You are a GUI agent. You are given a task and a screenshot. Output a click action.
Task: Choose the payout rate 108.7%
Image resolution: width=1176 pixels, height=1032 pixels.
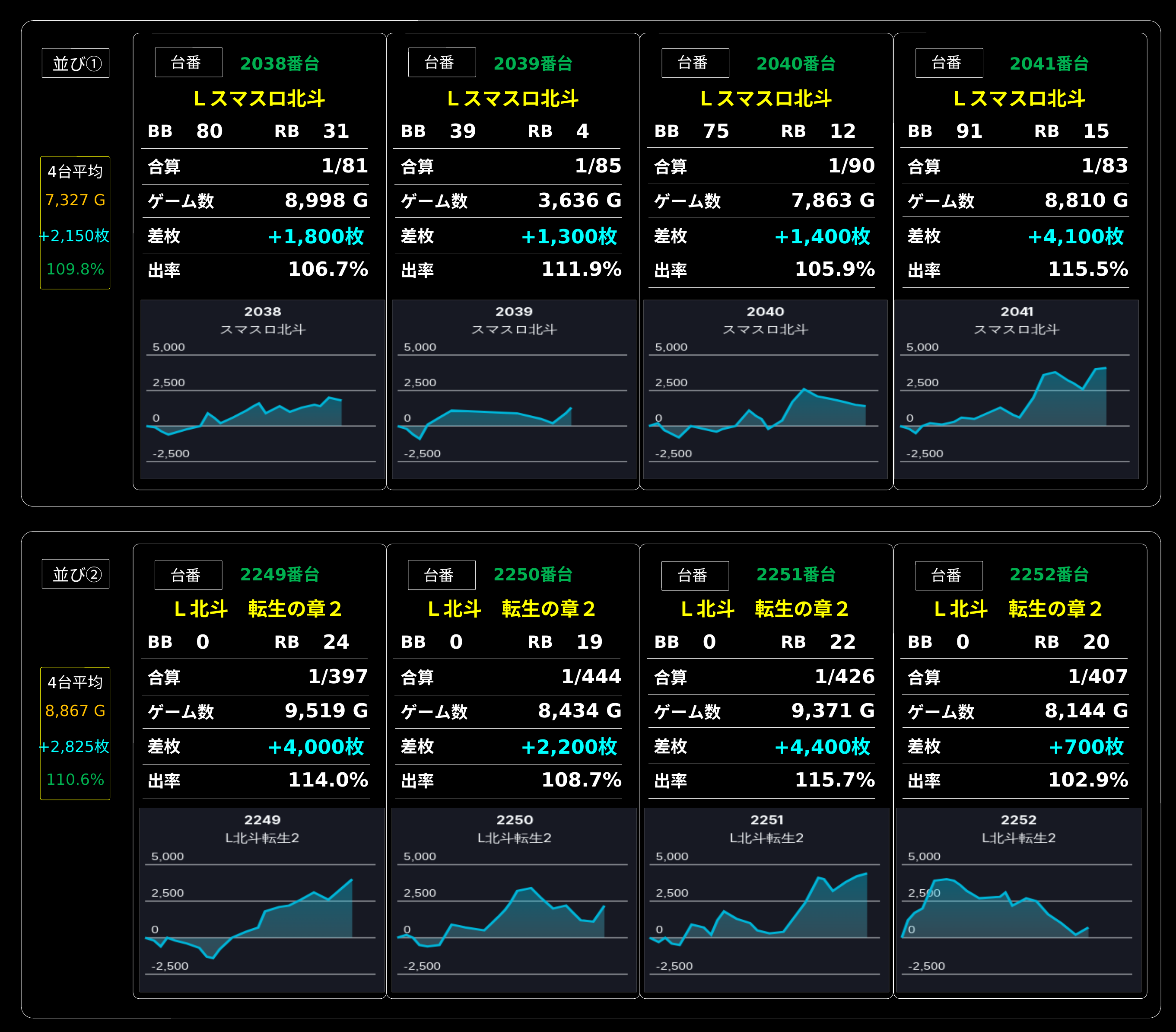pos(582,780)
